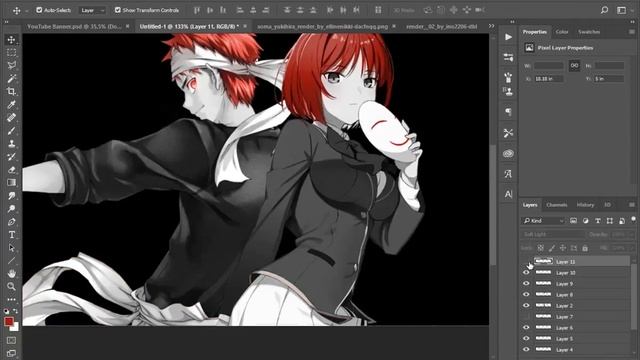Show Layer 7 via its visibility box
Screen dimensions: 640x360
[526, 316]
